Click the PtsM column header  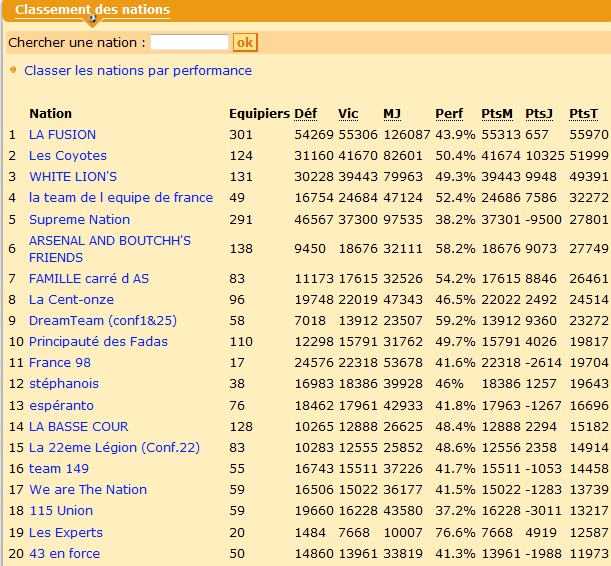(497, 113)
